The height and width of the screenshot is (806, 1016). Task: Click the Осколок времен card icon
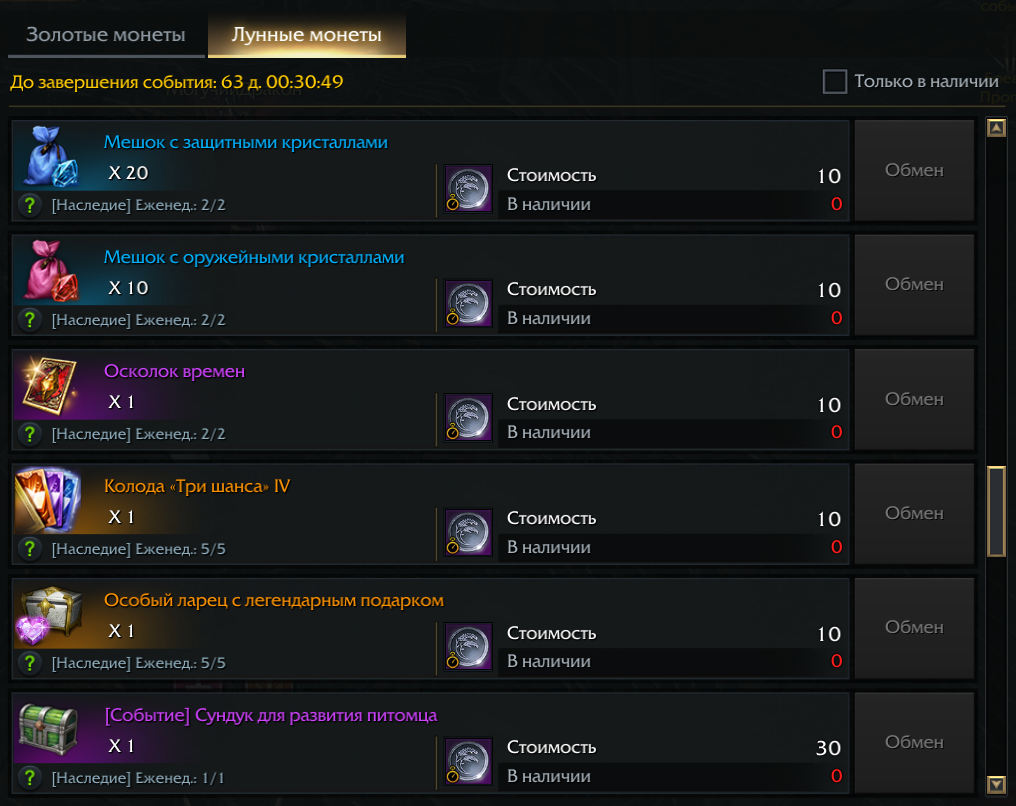tap(49, 386)
